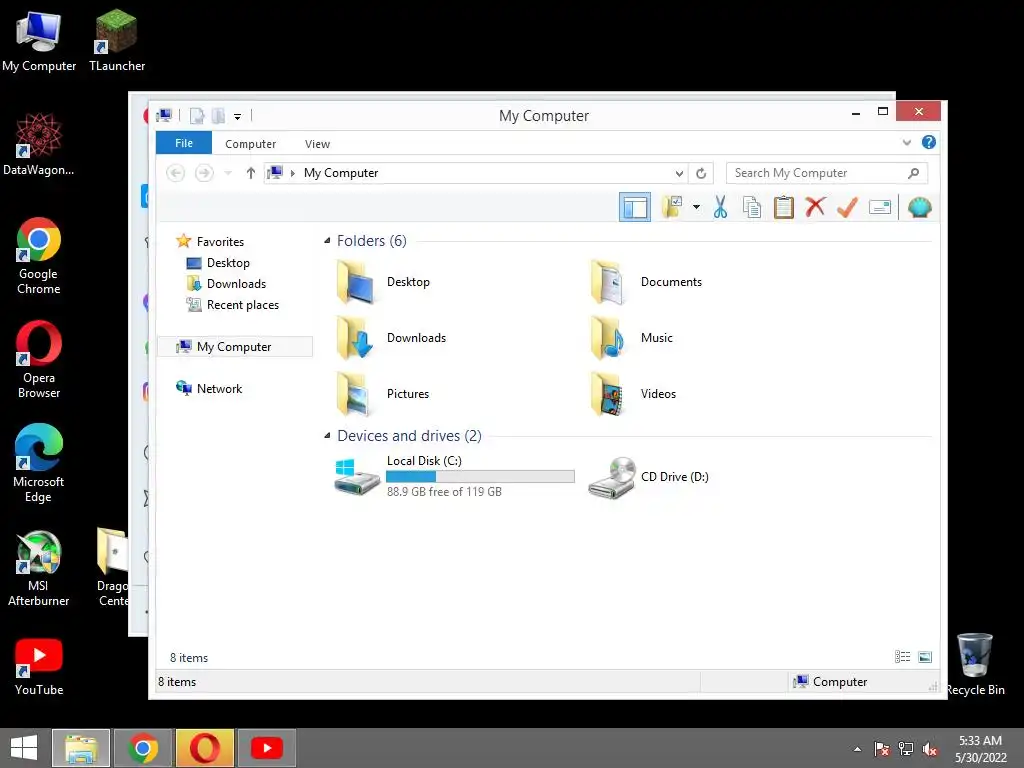The width and height of the screenshot is (1024, 768).
Task: Open the View ribbon tab
Action: (x=317, y=144)
